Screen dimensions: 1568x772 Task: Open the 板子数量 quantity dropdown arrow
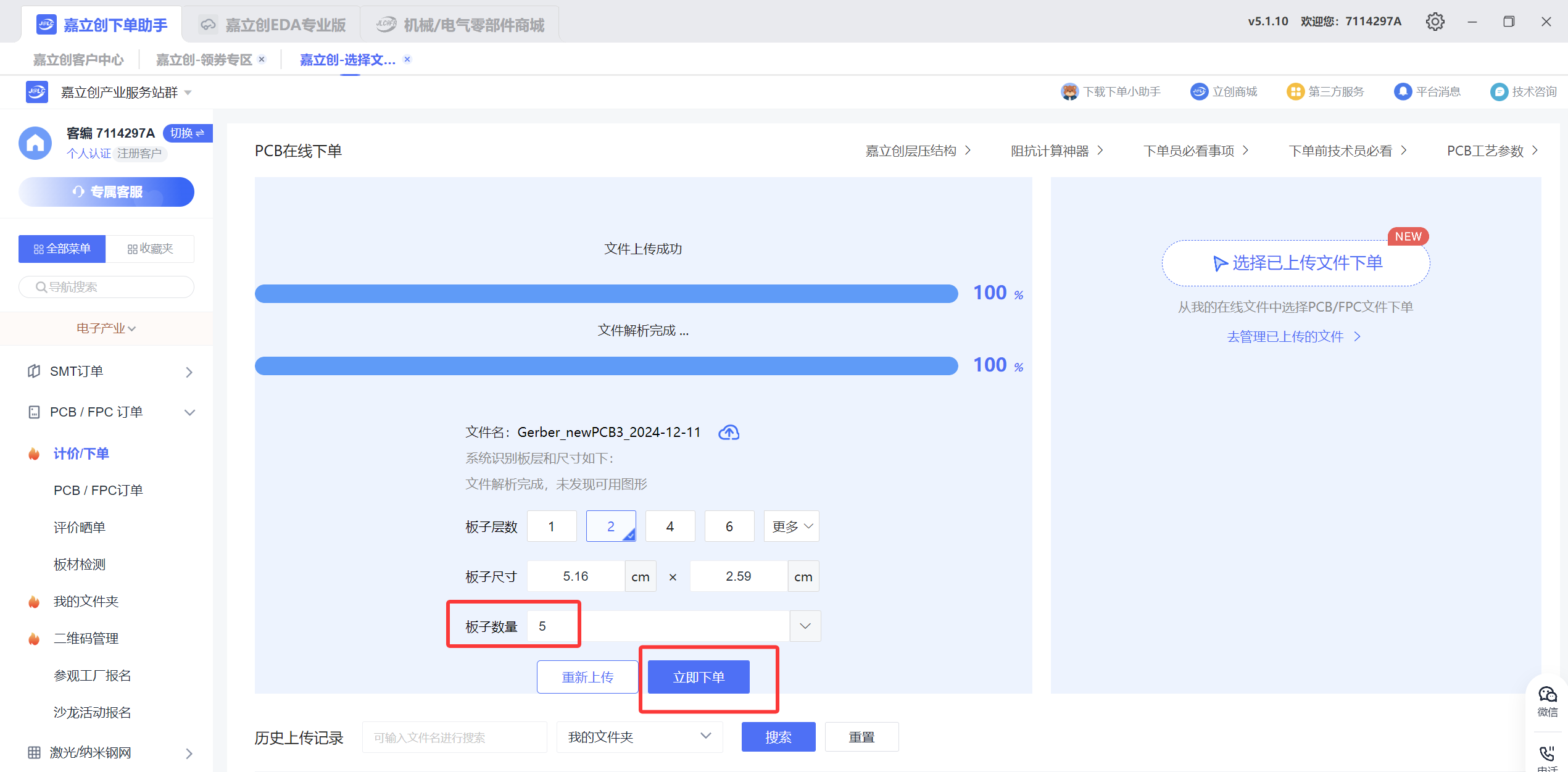coord(805,626)
